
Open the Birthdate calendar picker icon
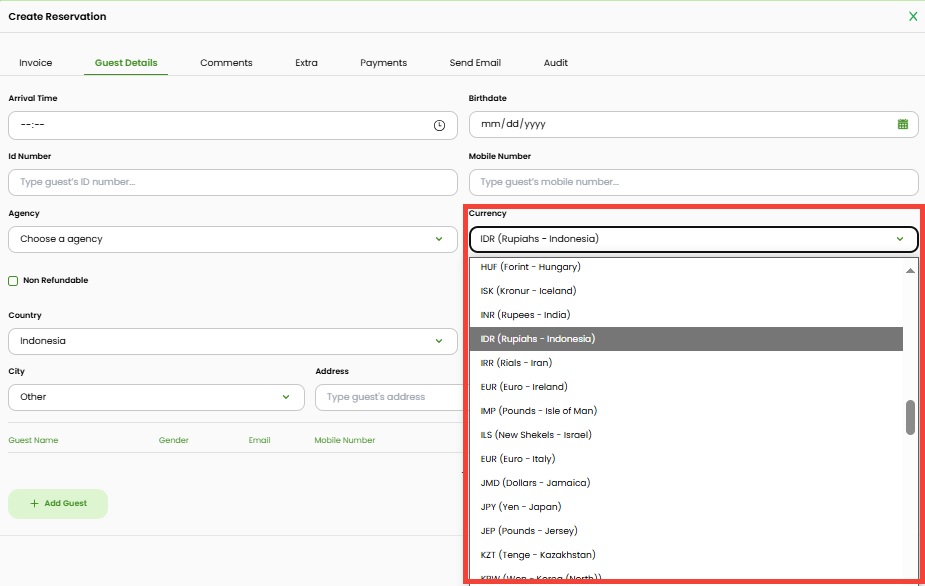click(903, 124)
